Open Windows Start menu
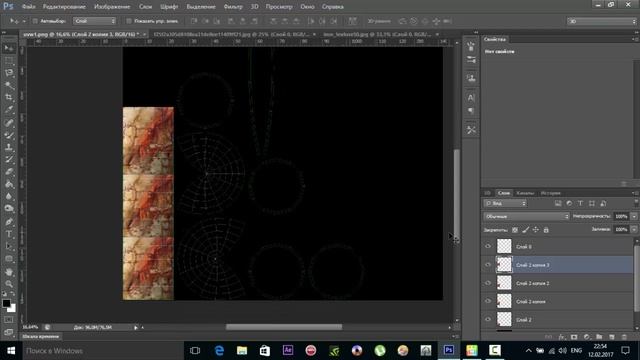This screenshot has height=360, width=640. point(11,351)
